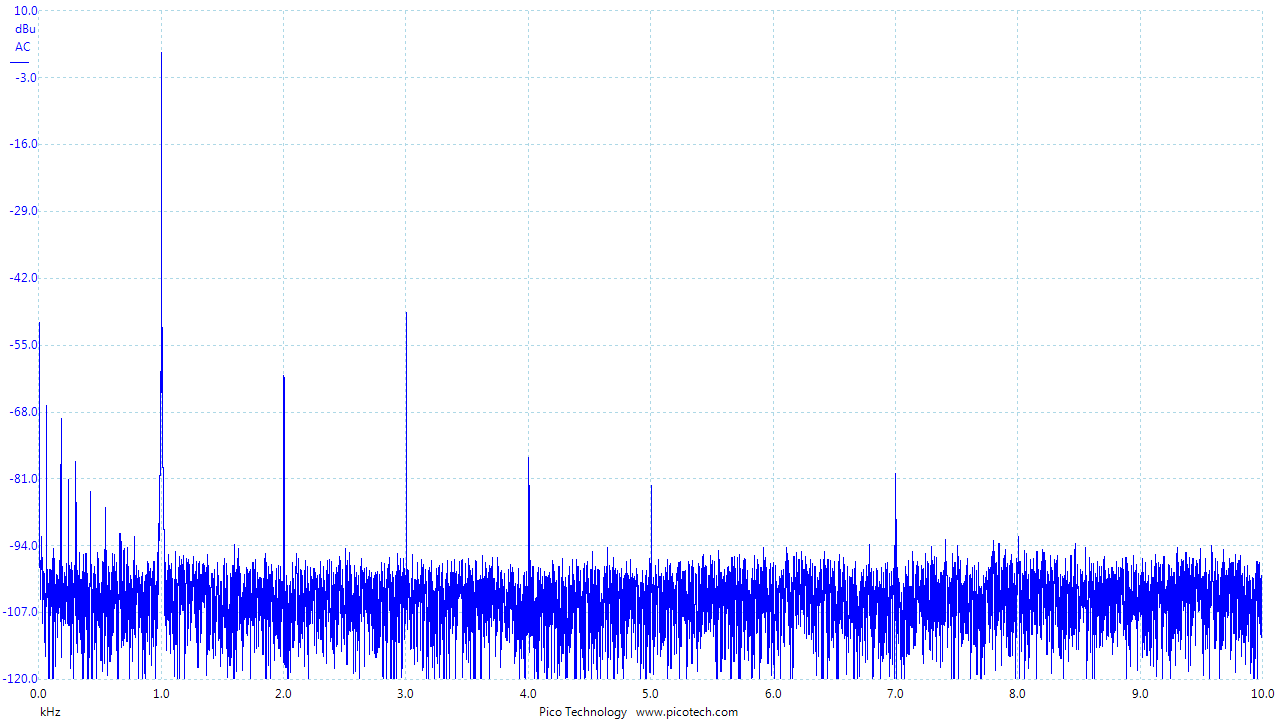Click the -120.0 amplitude axis label

pos(22,679)
